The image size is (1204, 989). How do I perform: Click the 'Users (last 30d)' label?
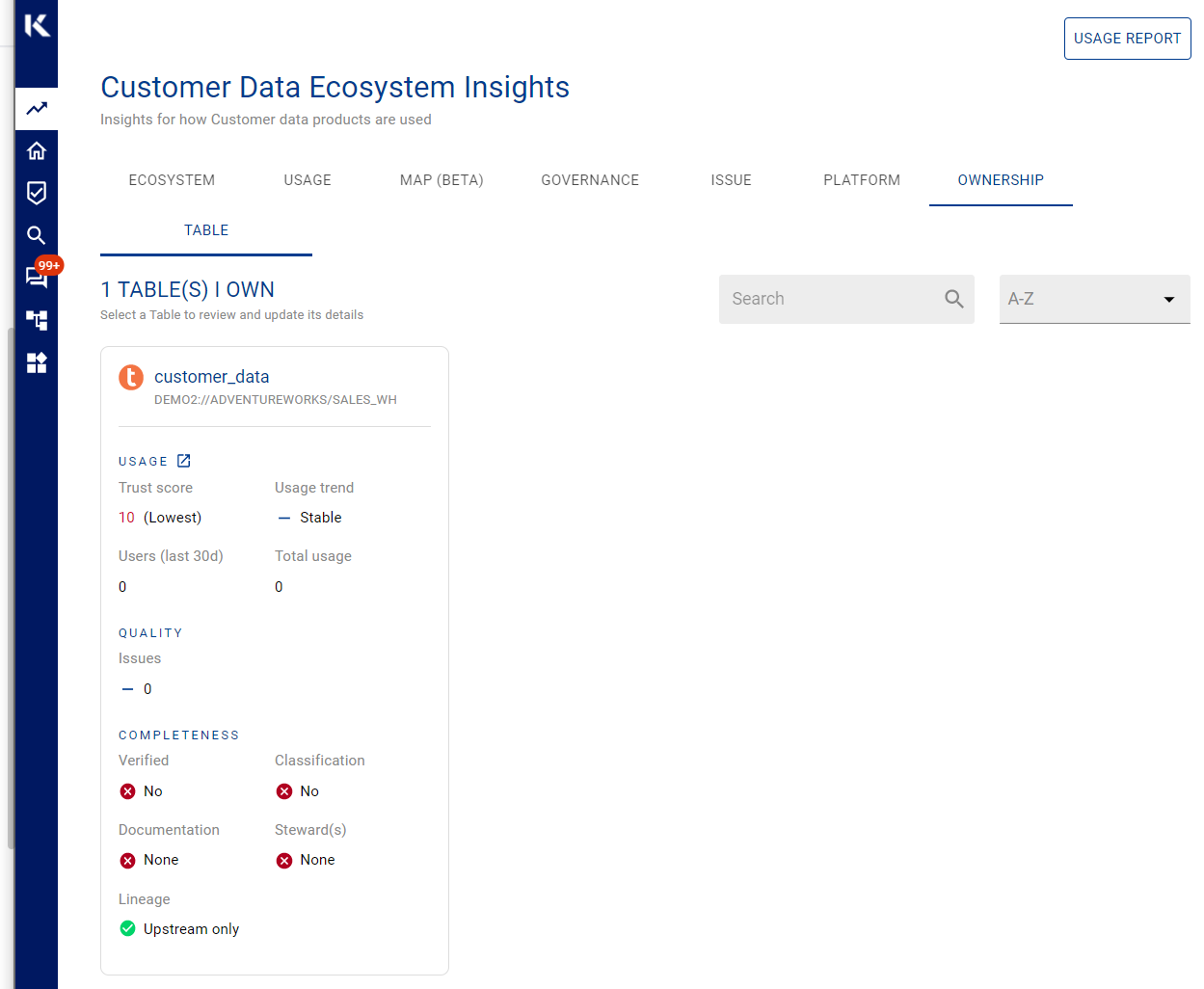click(x=171, y=556)
